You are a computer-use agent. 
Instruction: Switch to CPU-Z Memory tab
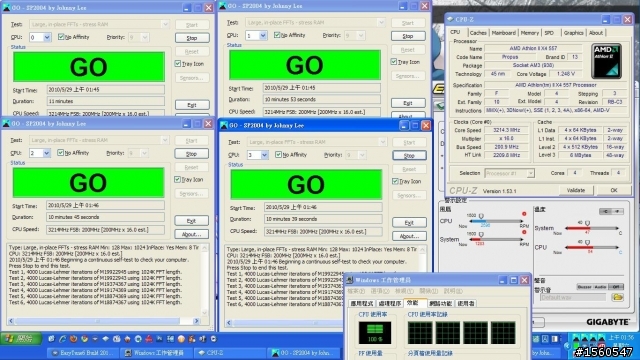pyautogui.click(x=530, y=33)
